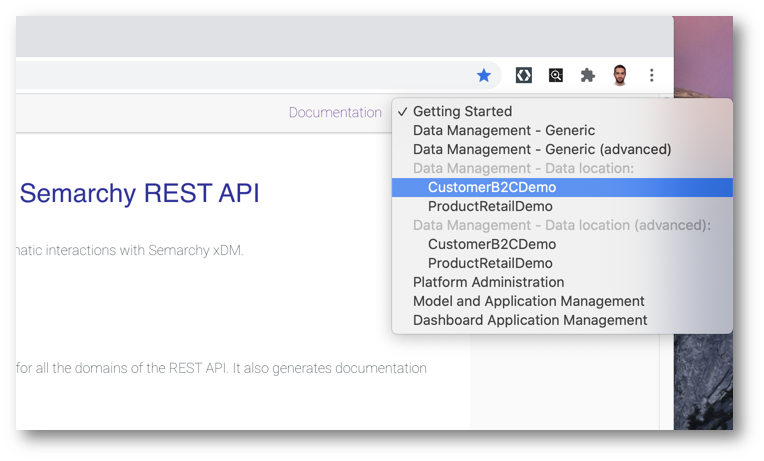Open the Extensions puzzle piece menu

587,75
